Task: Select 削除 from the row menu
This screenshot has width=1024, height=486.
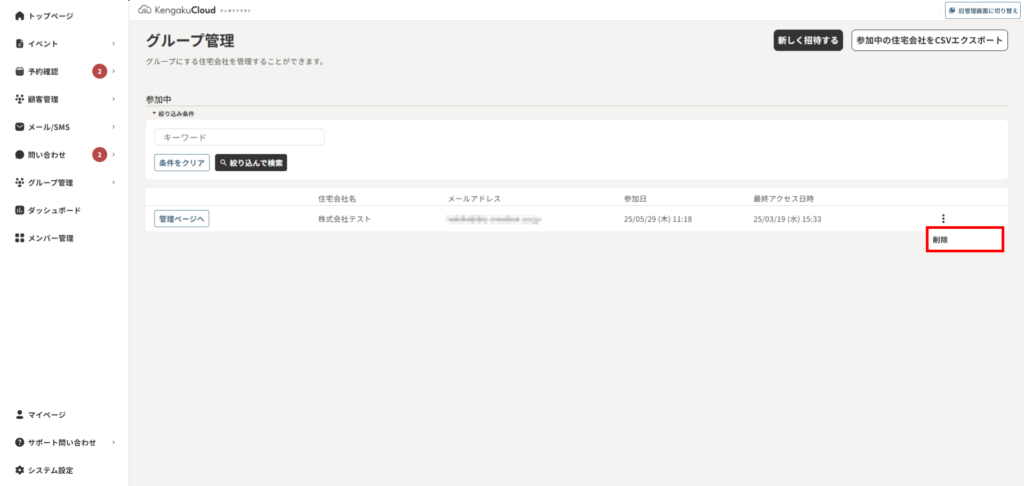Action: tap(941, 240)
